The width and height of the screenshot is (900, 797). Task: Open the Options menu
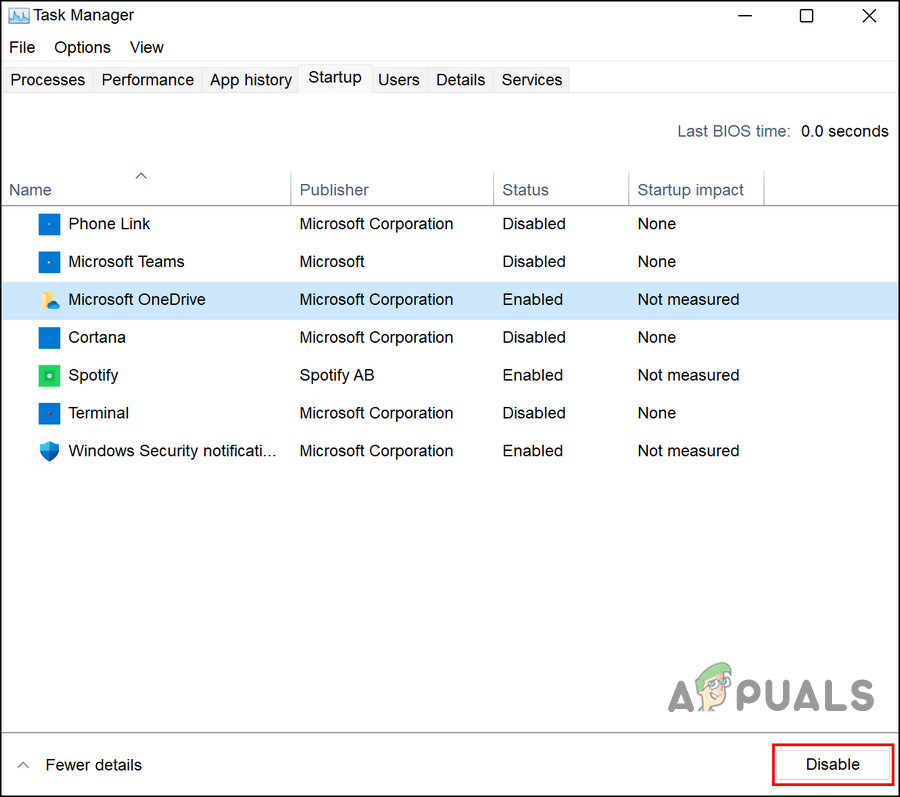[82, 47]
